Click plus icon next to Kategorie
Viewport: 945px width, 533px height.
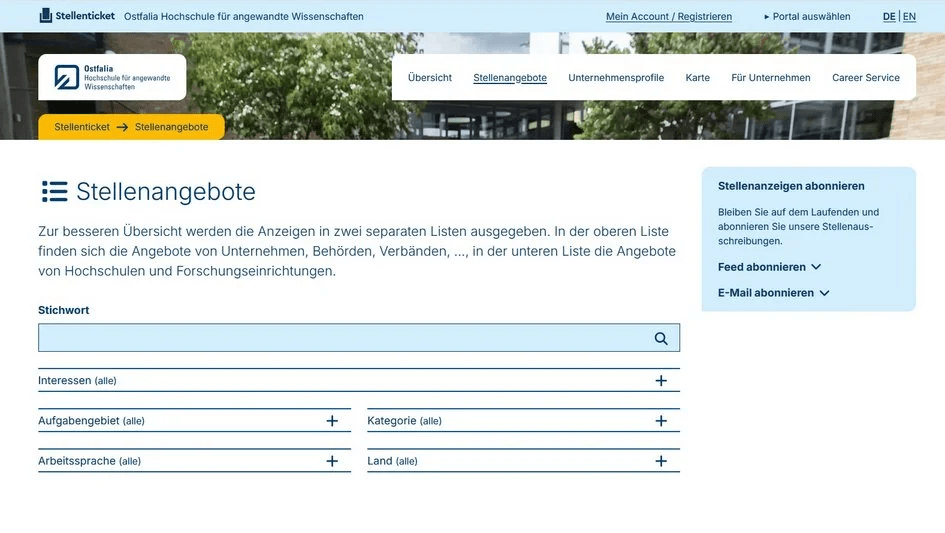(660, 421)
